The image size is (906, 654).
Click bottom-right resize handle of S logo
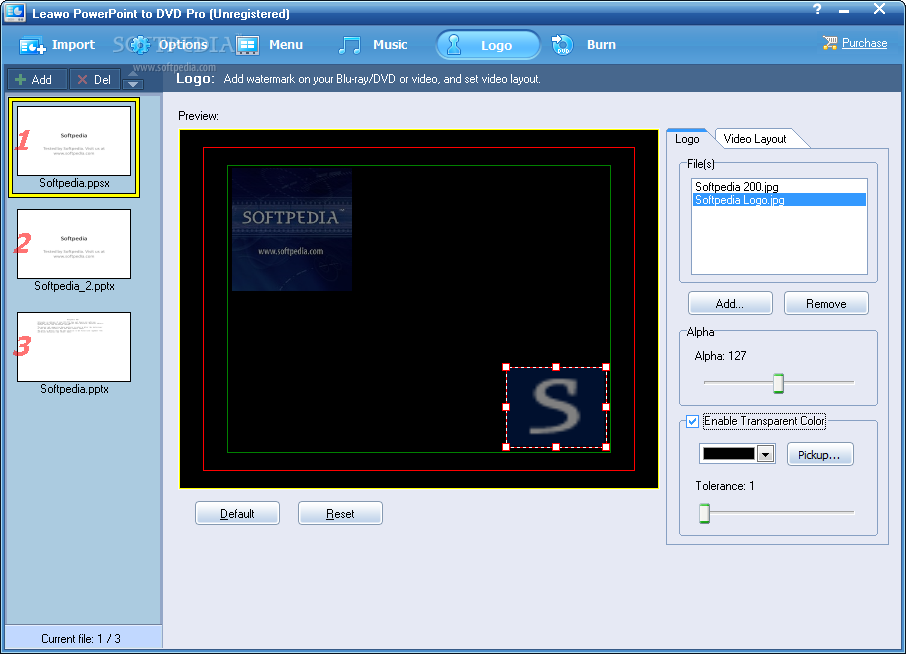click(606, 447)
